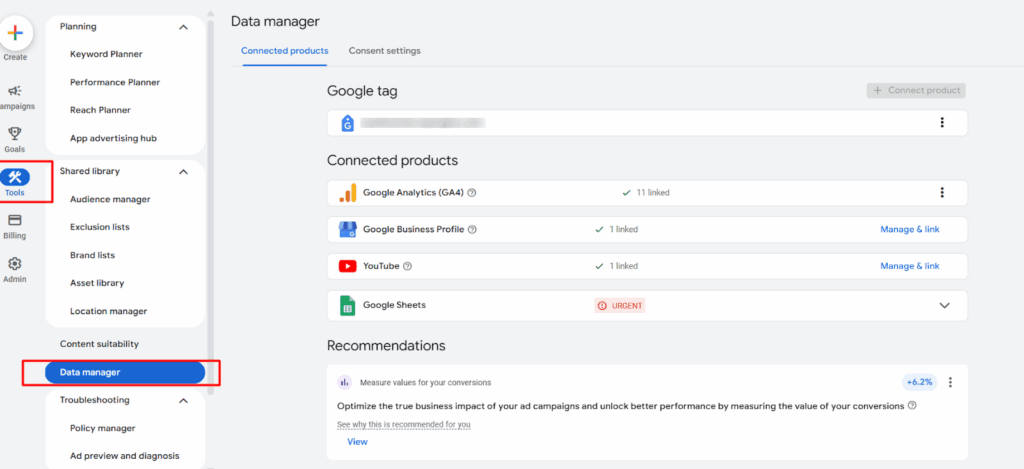Open the Campaigns megaphone icon
Viewport: 1024px width, 469px height.
click(x=15, y=91)
